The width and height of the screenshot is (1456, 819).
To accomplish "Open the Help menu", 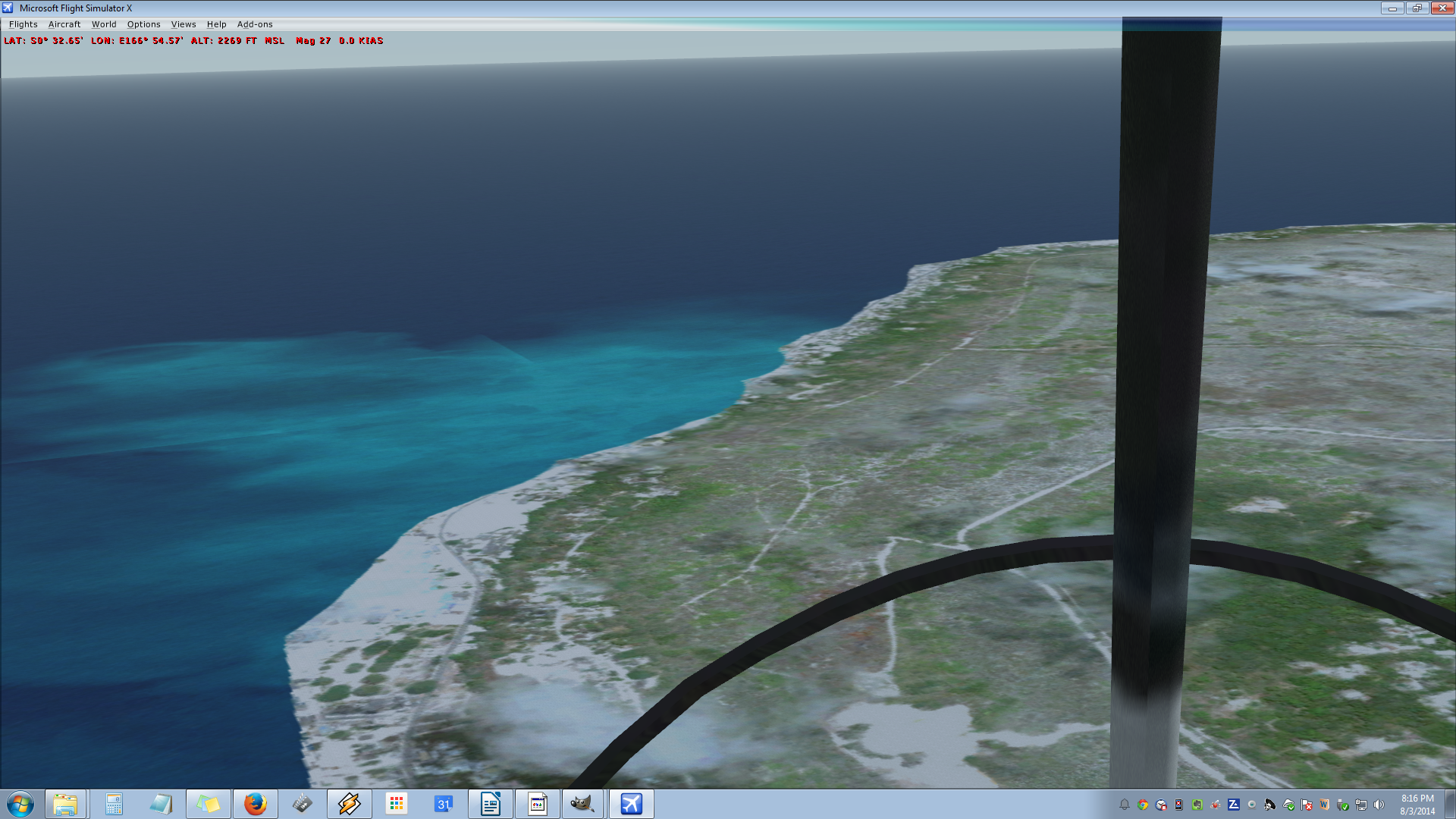I will point(216,24).
